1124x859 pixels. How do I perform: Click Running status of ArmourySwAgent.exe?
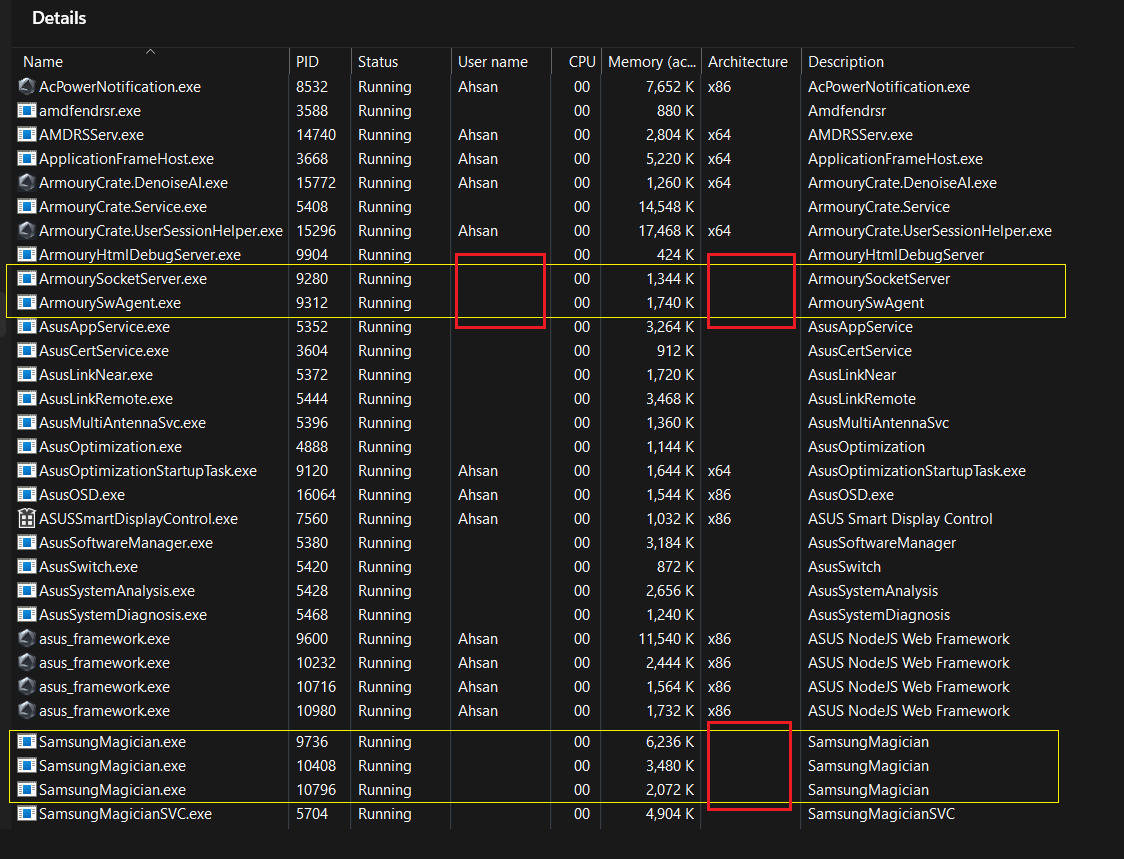pyautogui.click(x=385, y=303)
